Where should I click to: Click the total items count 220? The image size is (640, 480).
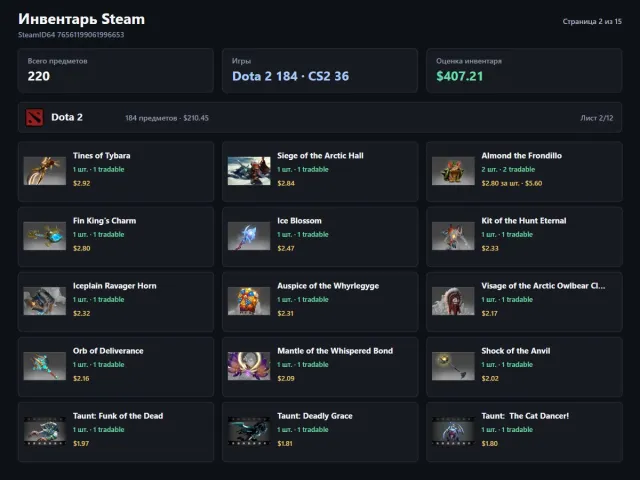(x=39, y=76)
